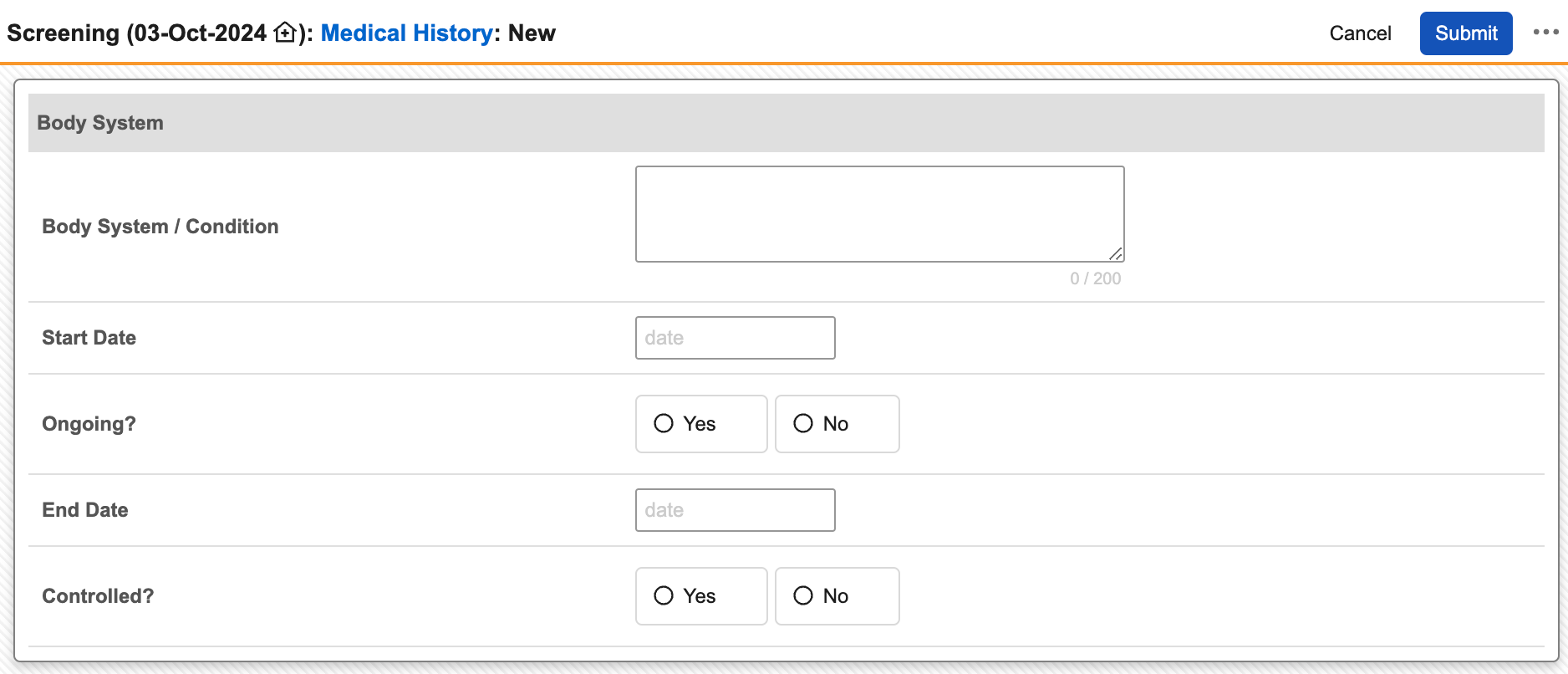
Task: Focus the Start Date field
Action: [x=735, y=338]
